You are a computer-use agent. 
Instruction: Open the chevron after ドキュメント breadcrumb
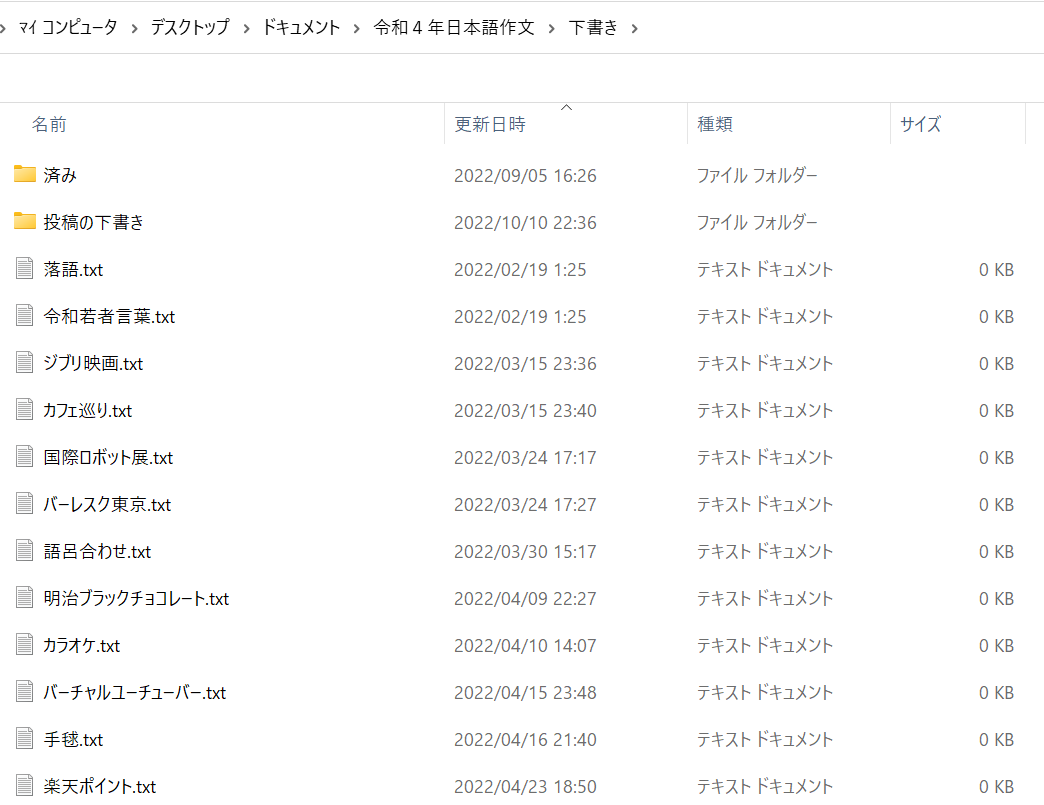coord(357,28)
